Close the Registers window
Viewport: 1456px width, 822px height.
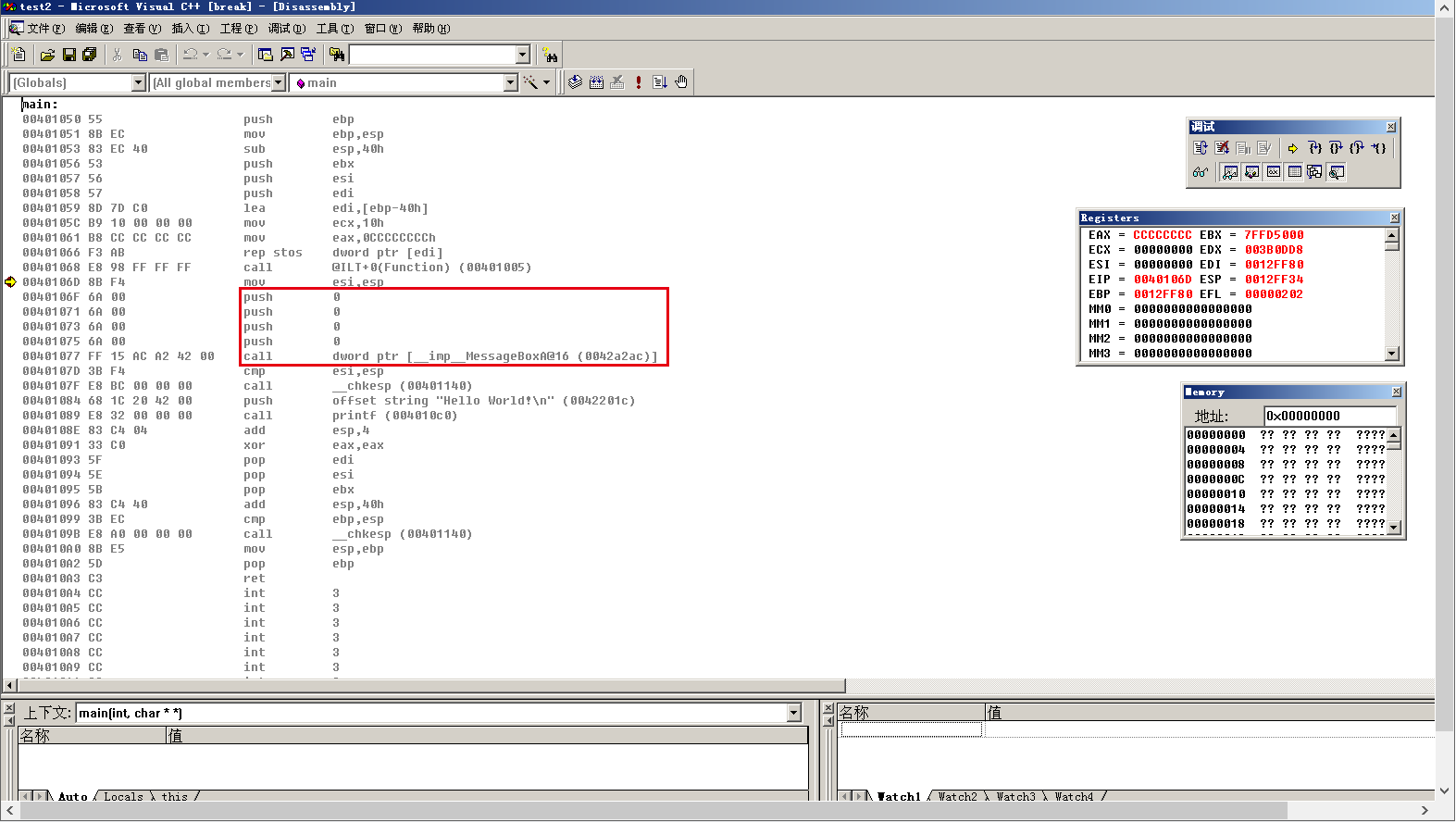[1395, 218]
